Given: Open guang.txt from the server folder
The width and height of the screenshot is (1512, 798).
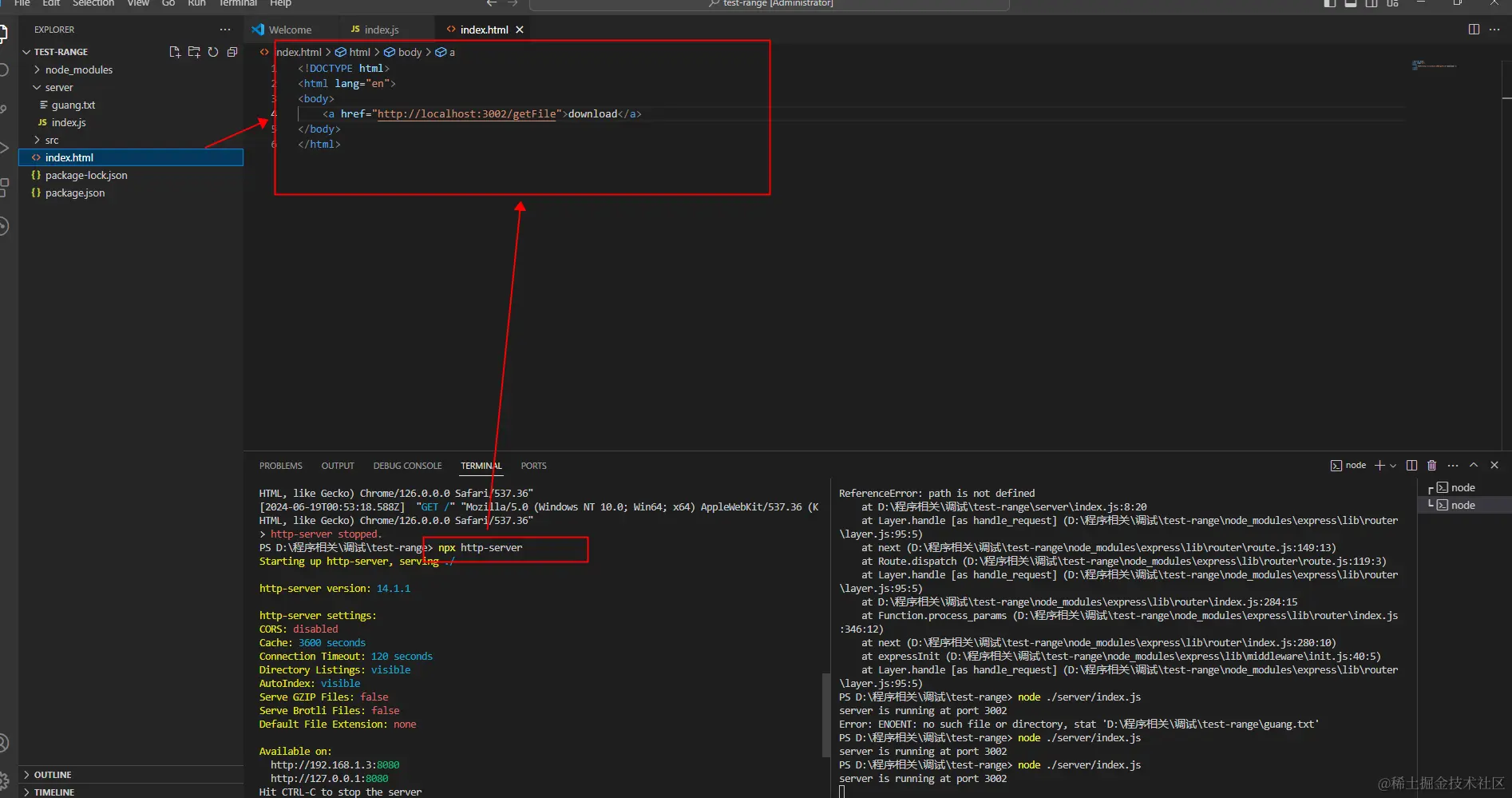Looking at the screenshot, I should tap(73, 105).
